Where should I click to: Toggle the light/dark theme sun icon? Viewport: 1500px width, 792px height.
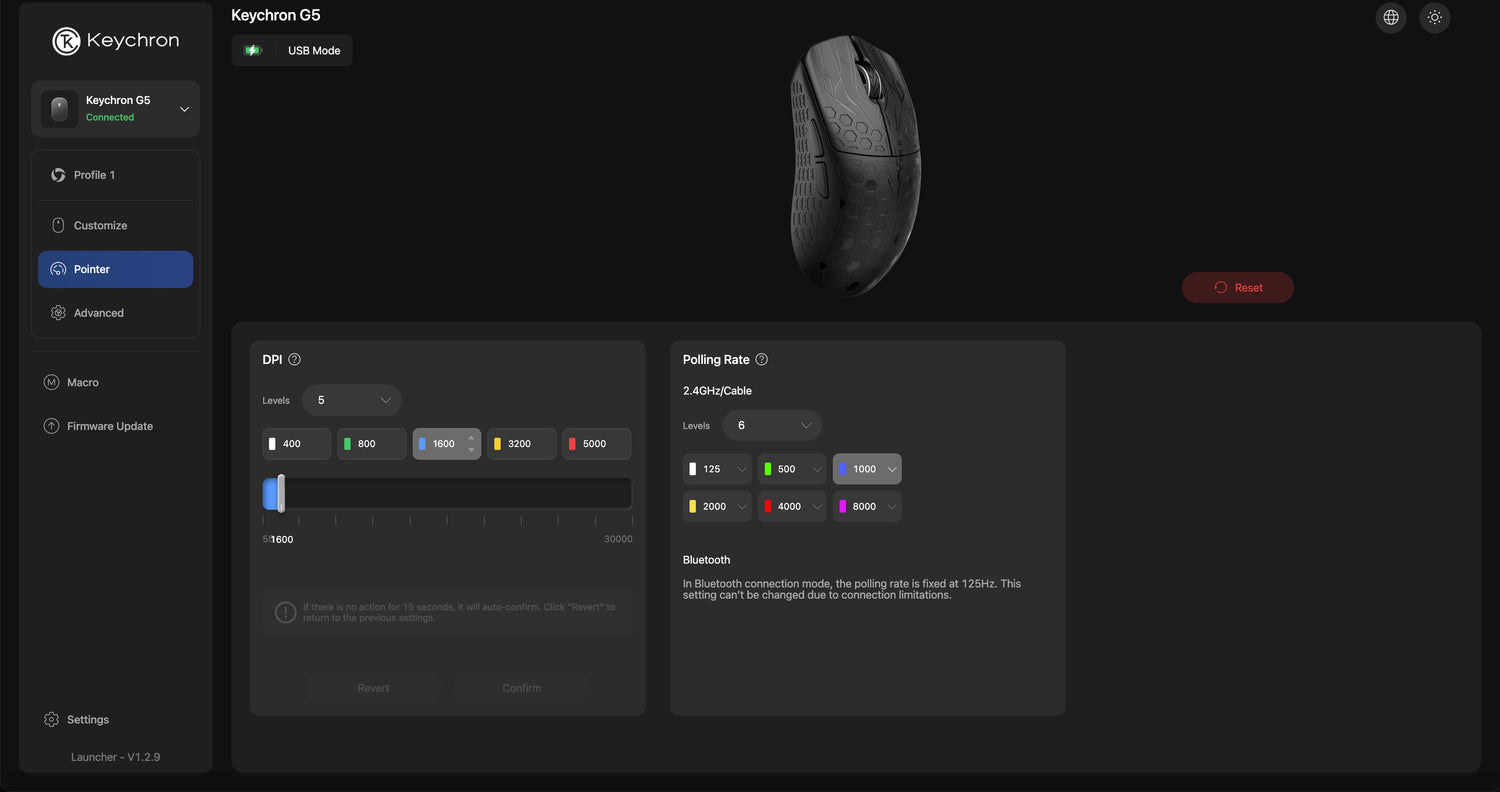pos(1435,18)
